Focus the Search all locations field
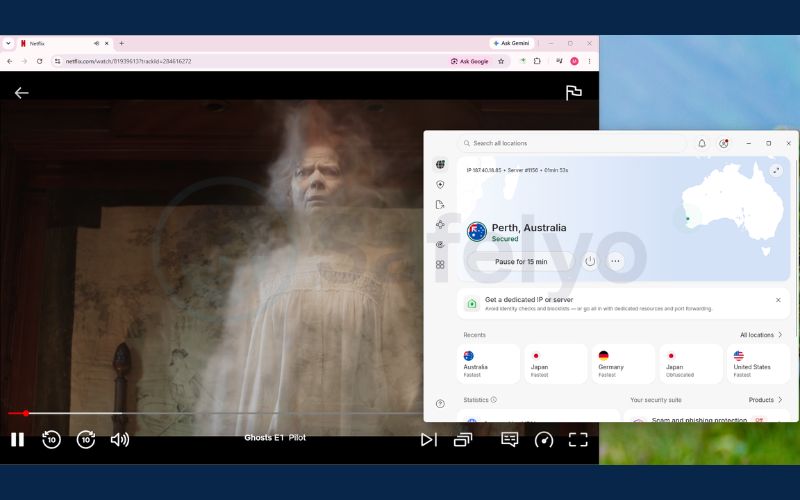 pyautogui.click(x=571, y=143)
